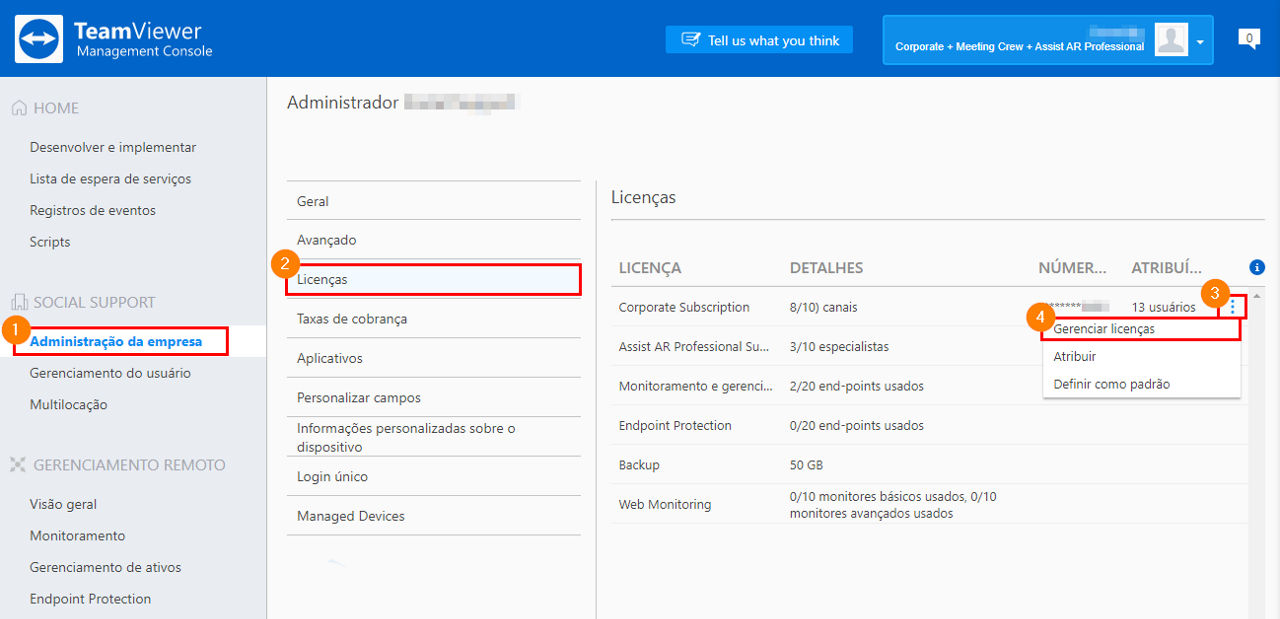Viewport: 1280px width, 619px height.
Task: Click the HOME house icon
Action: coord(19,108)
